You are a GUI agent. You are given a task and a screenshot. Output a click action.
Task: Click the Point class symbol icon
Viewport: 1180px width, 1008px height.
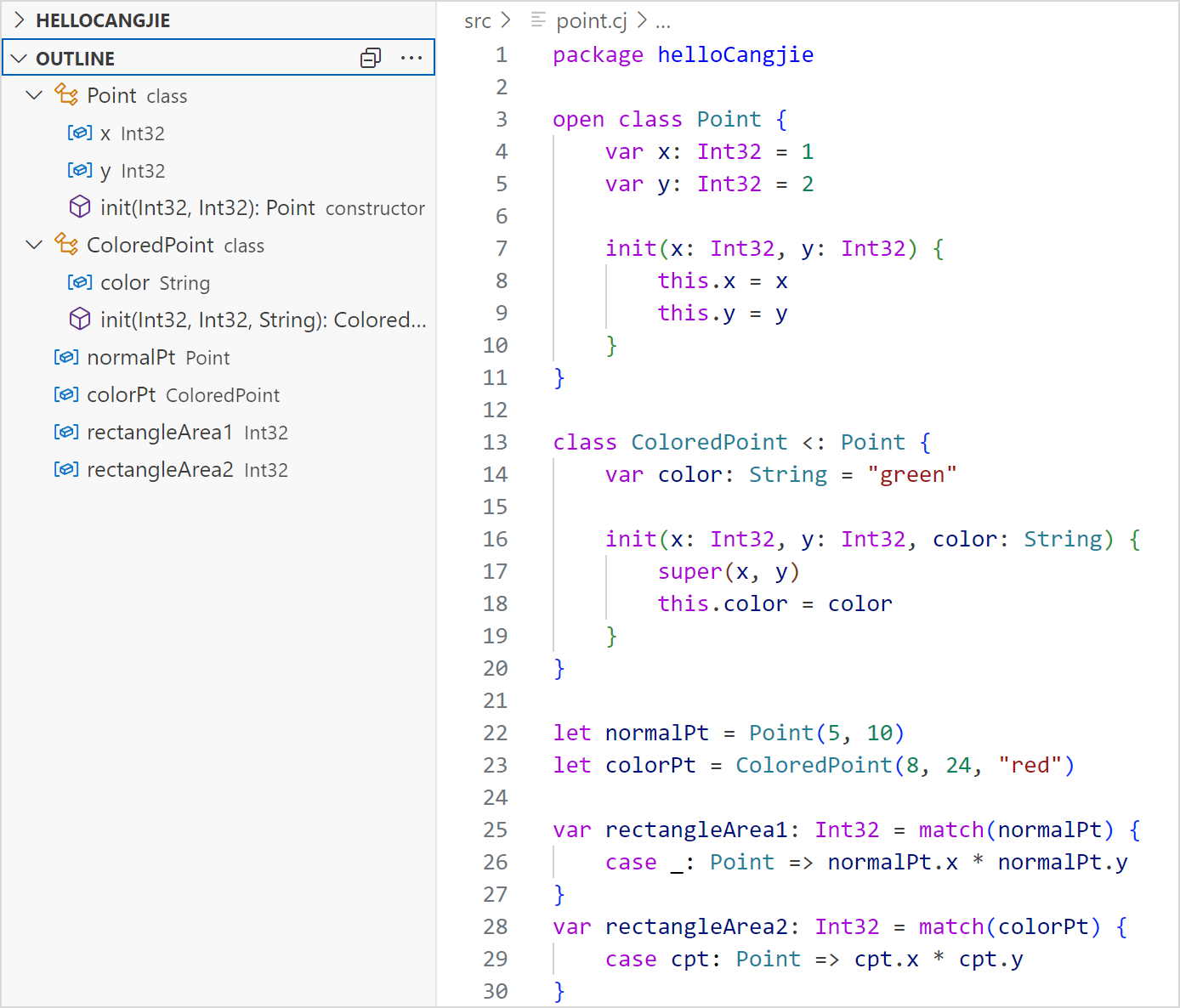pos(66,95)
